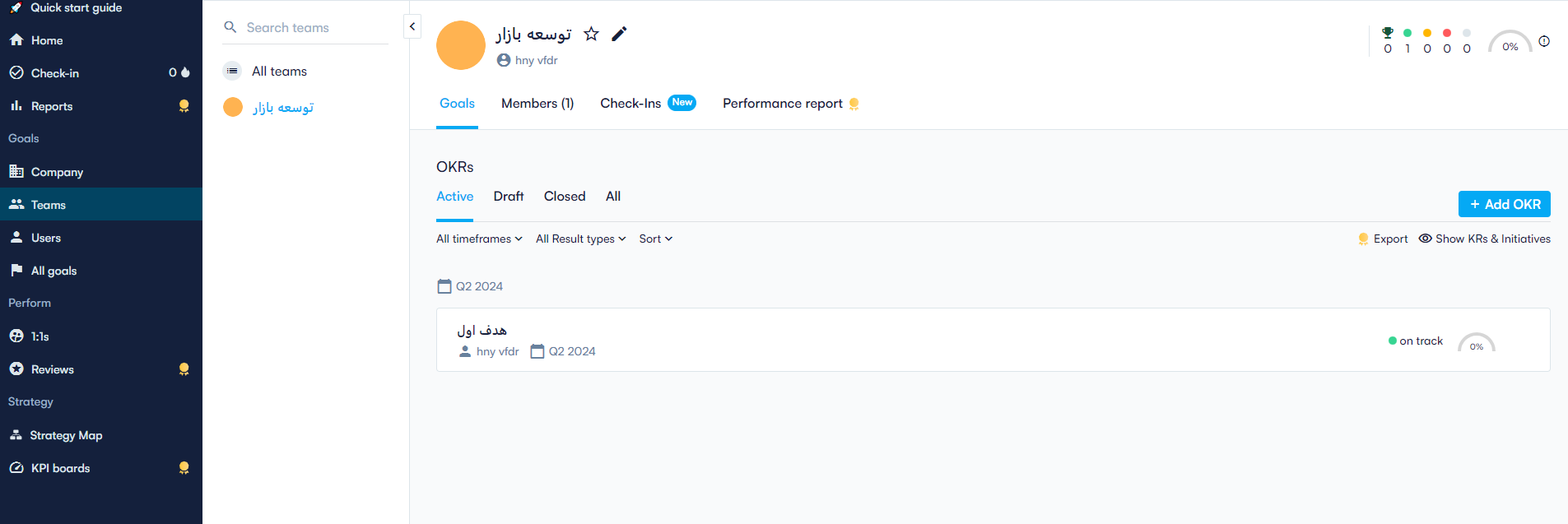1568x524 pixels.
Task: Click the 0% gauge on هدف اول row
Action: click(x=1477, y=343)
